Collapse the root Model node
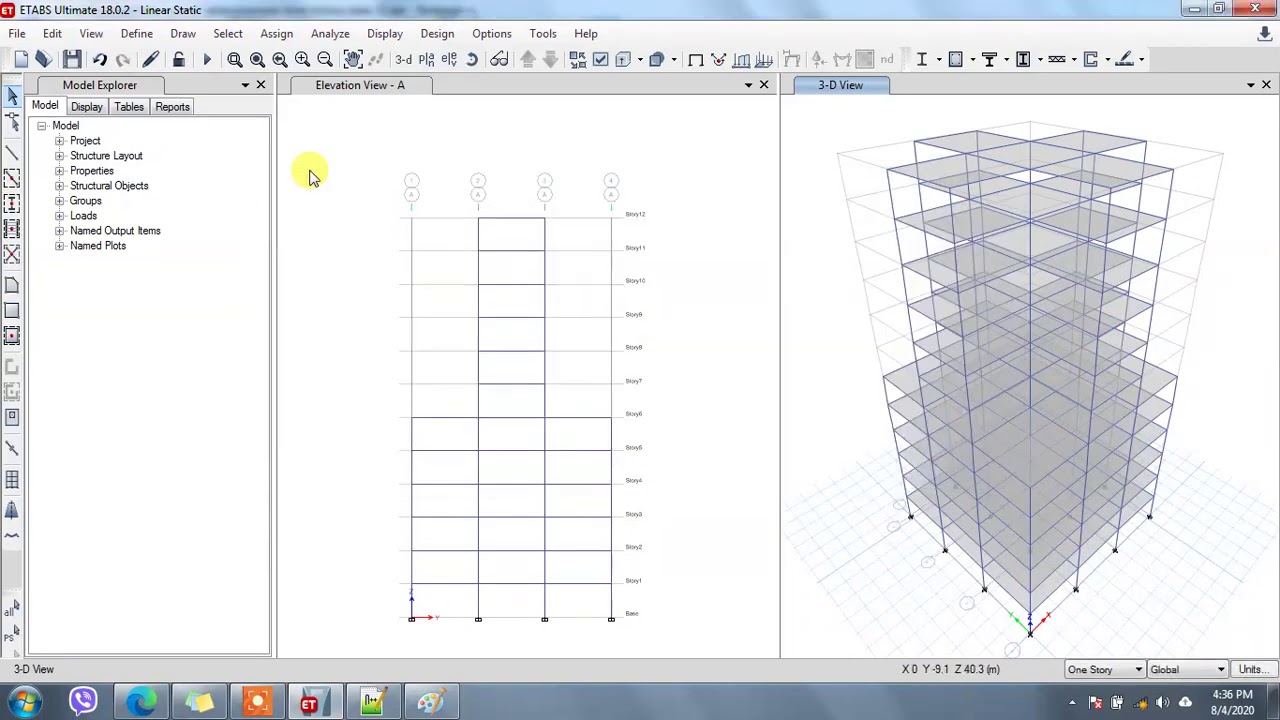Screen dimensions: 1280x720 pyautogui.click(x=42, y=126)
